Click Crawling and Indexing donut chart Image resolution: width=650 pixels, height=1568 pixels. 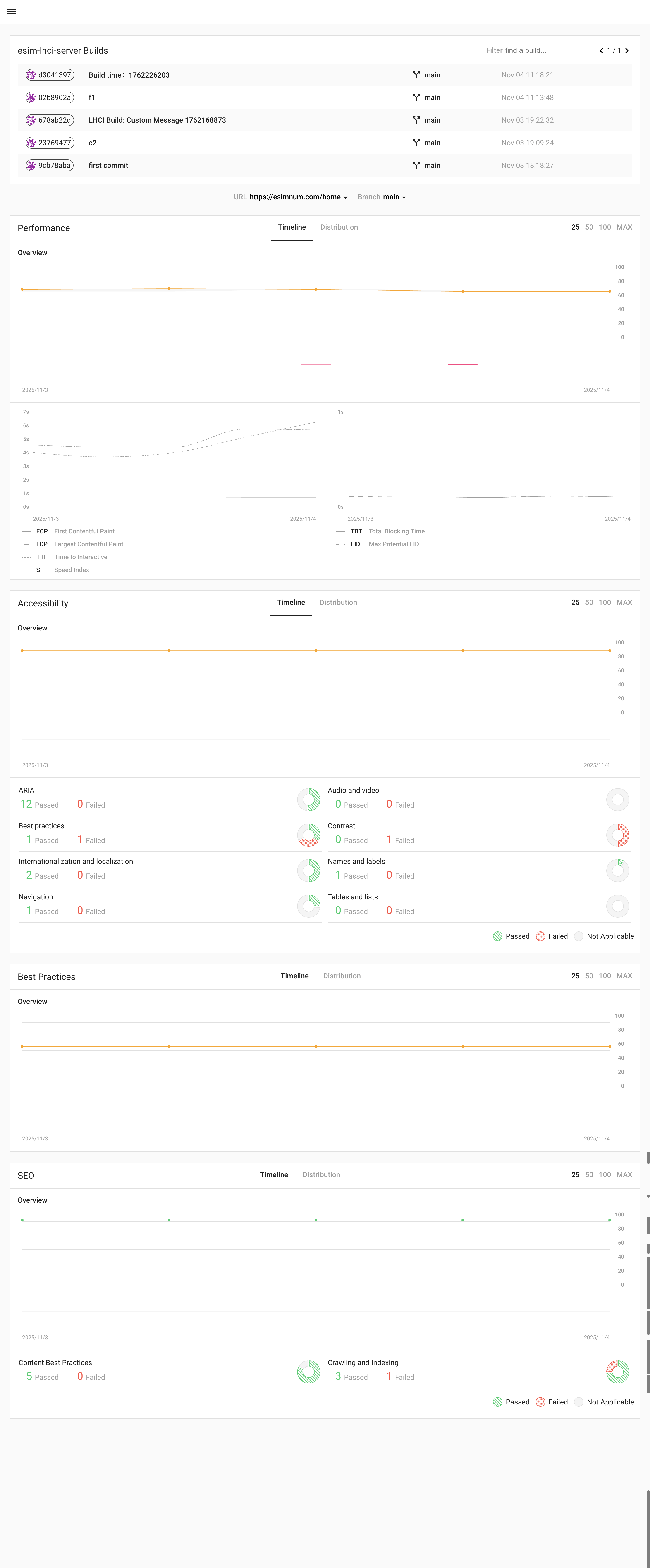coord(618,1371)
